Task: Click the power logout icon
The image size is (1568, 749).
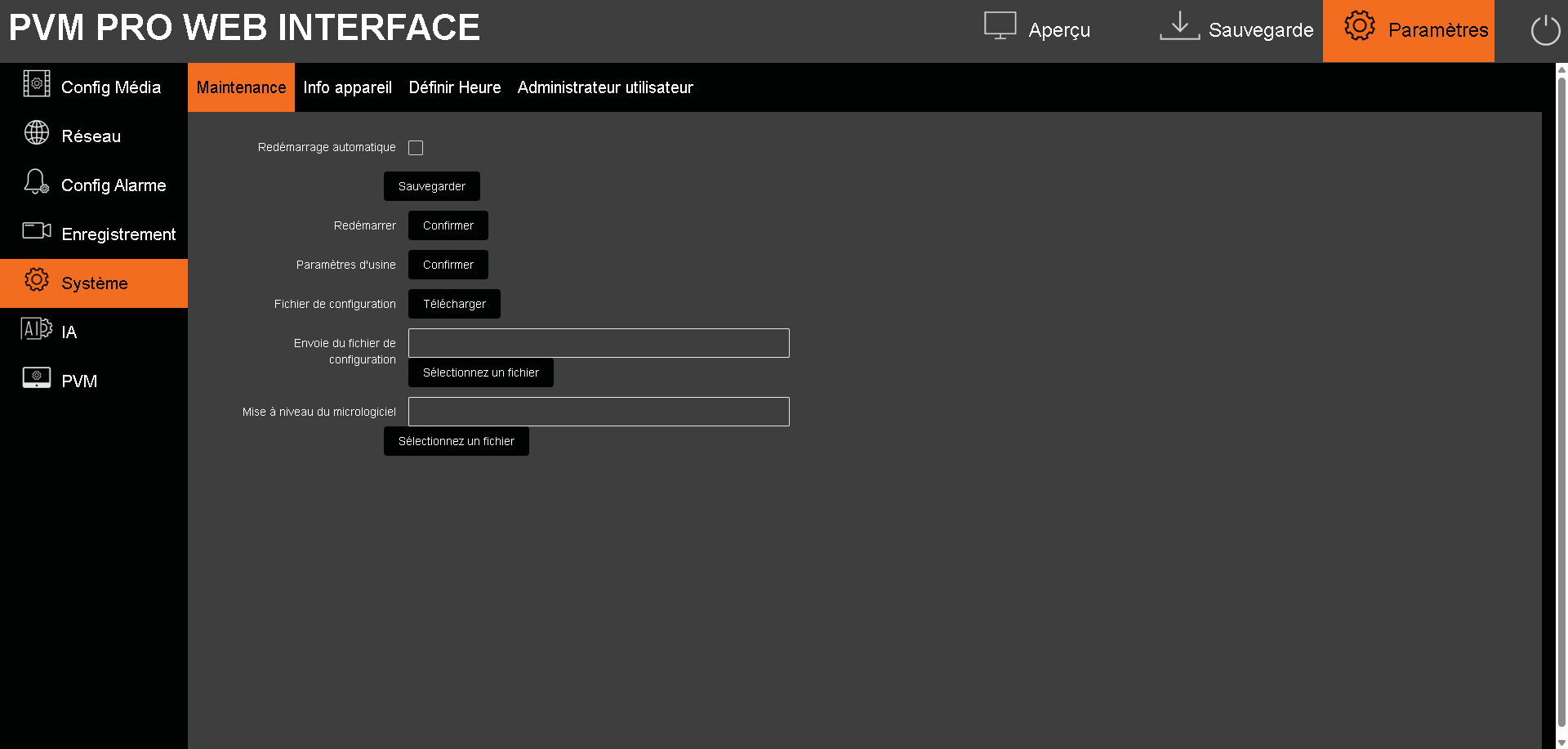Action: coord(1545,31)
